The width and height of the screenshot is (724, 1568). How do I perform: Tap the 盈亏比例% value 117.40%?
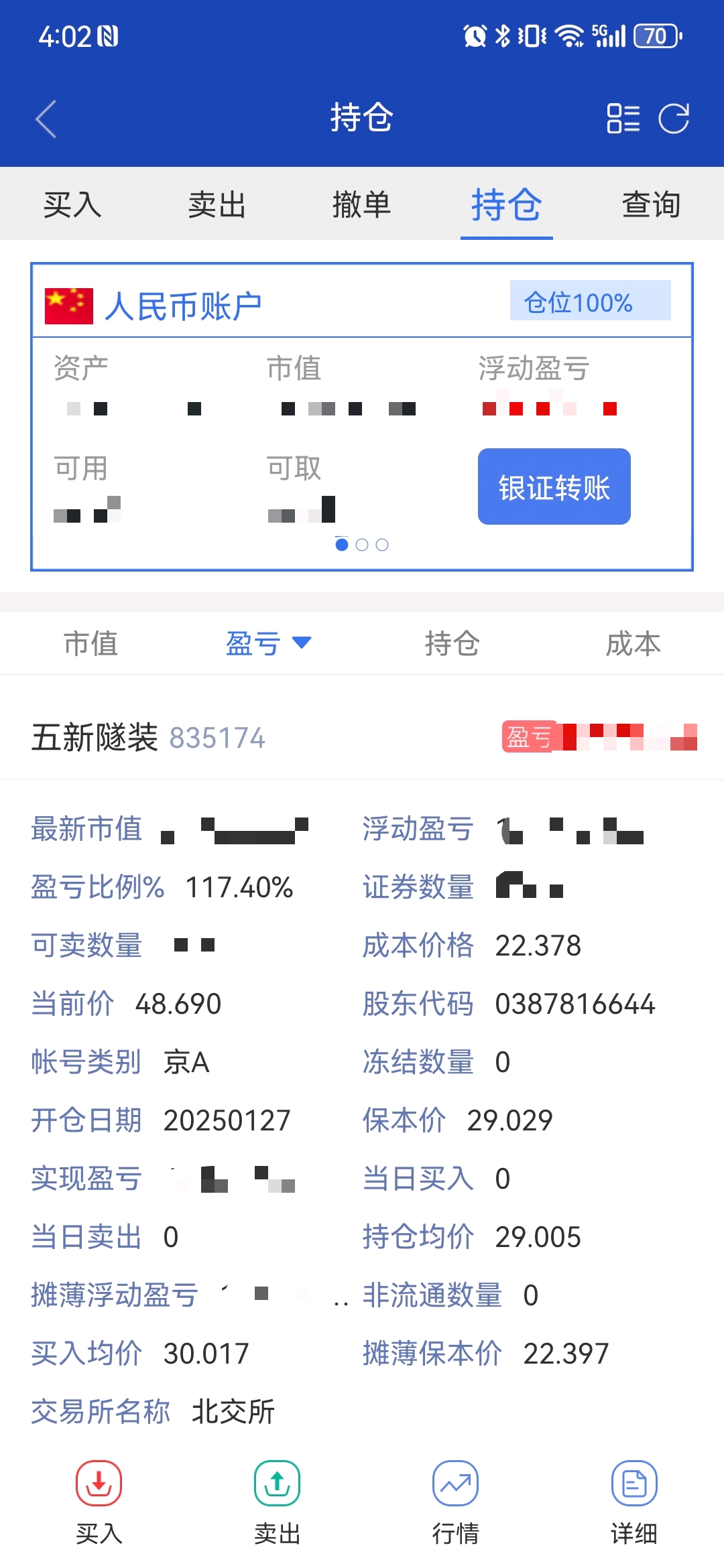pos(239,888)
